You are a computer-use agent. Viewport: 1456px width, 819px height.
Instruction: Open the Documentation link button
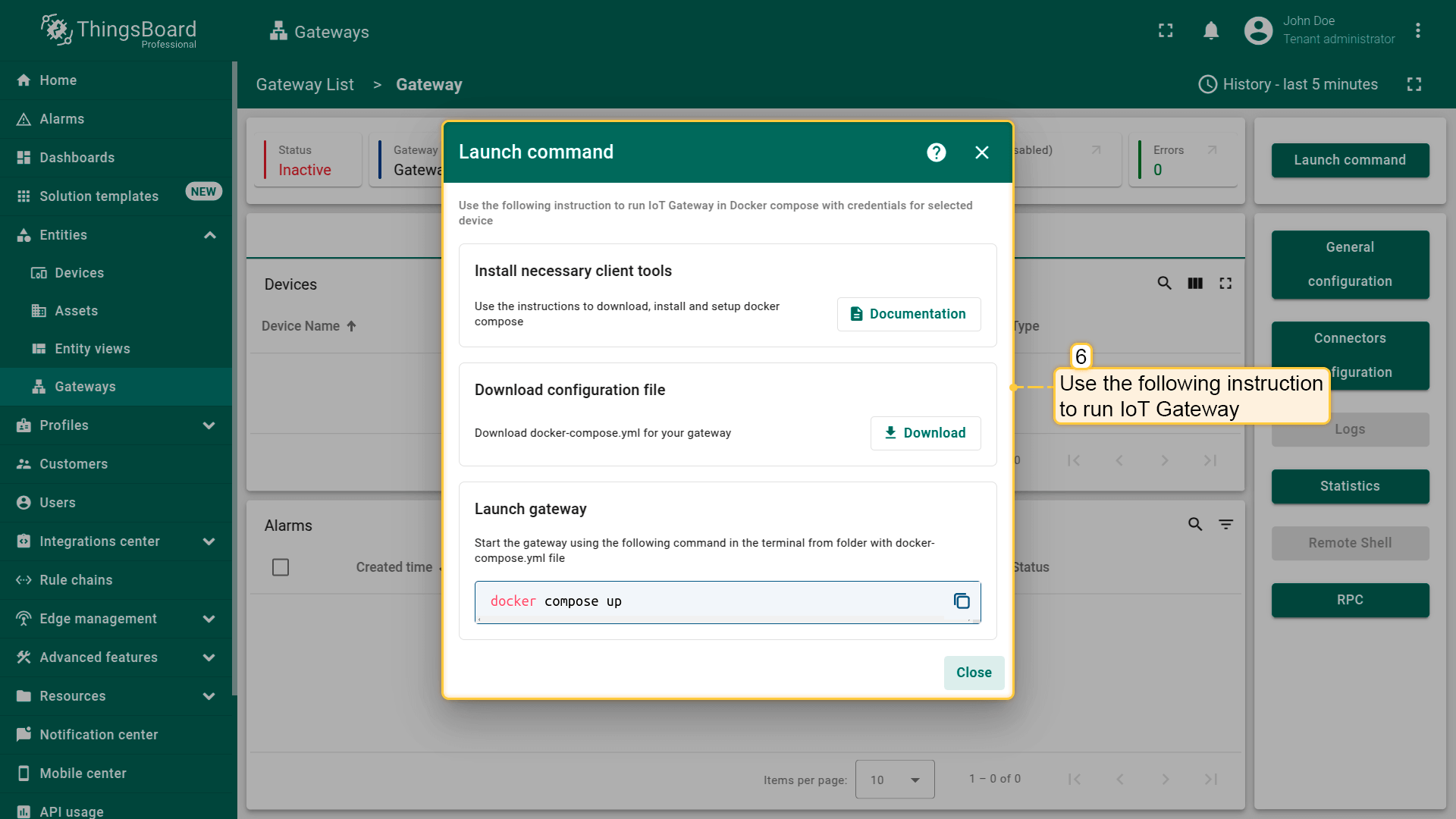908,314
